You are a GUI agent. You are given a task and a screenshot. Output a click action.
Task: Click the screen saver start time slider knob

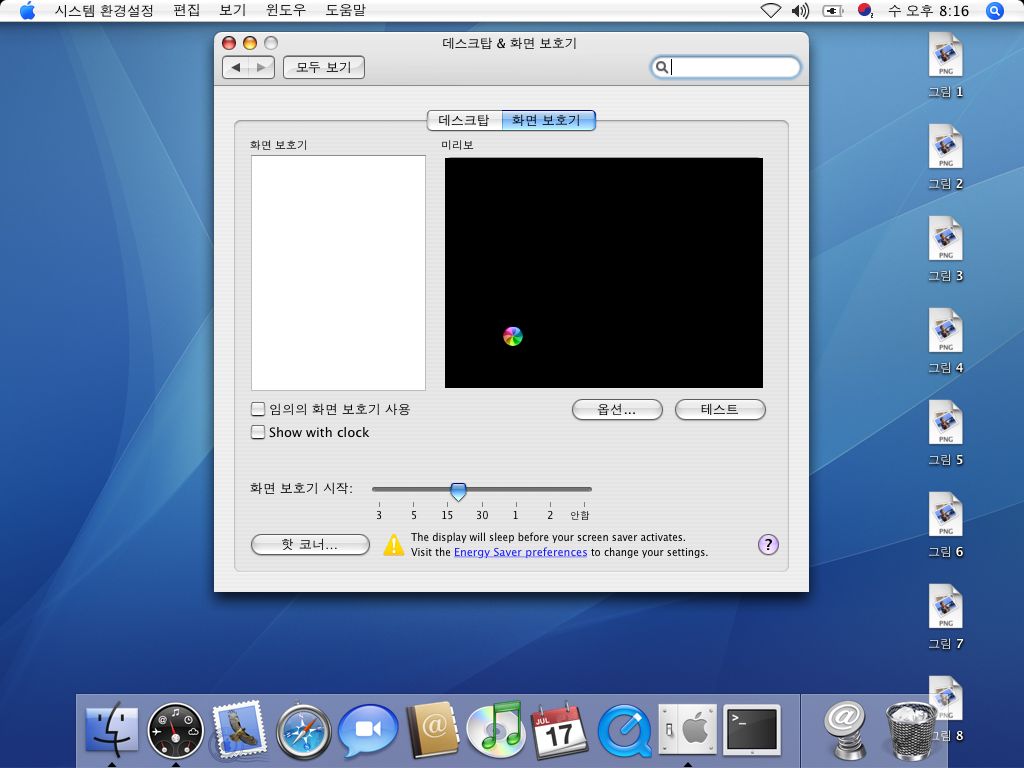click(x=458, y=490)
